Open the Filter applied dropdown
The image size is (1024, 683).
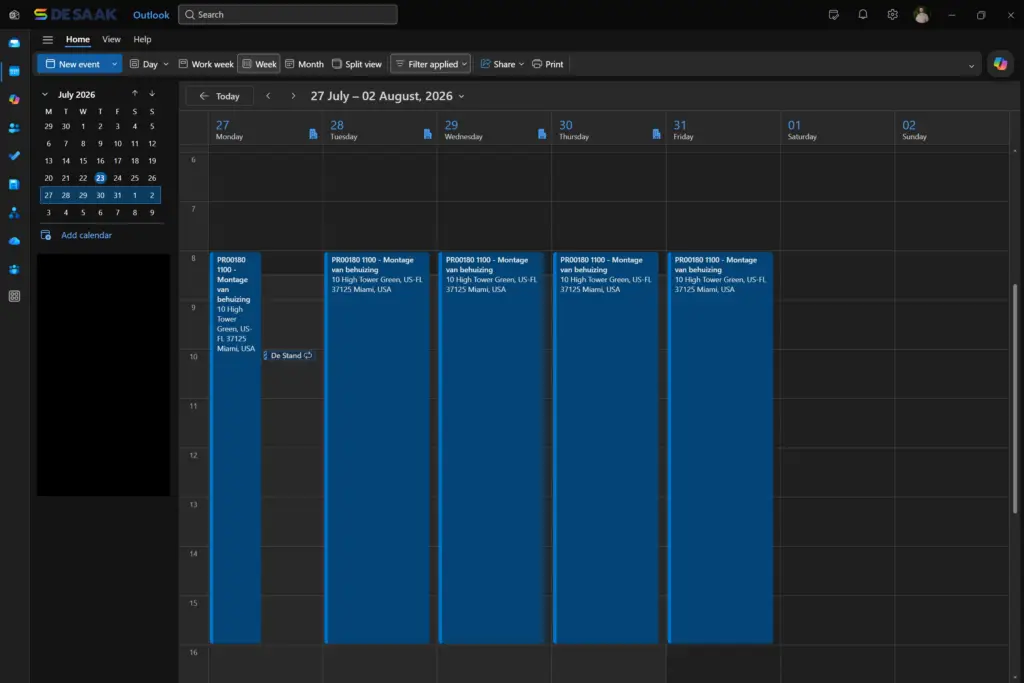click(431, 64)
